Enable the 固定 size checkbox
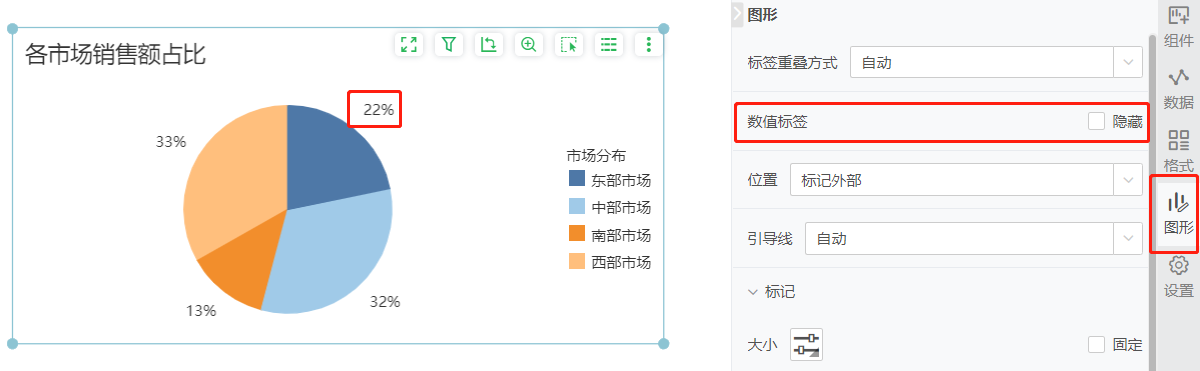Viewport: 1200px width, 371px height. pyautogui.click(x=1097, y=344)
